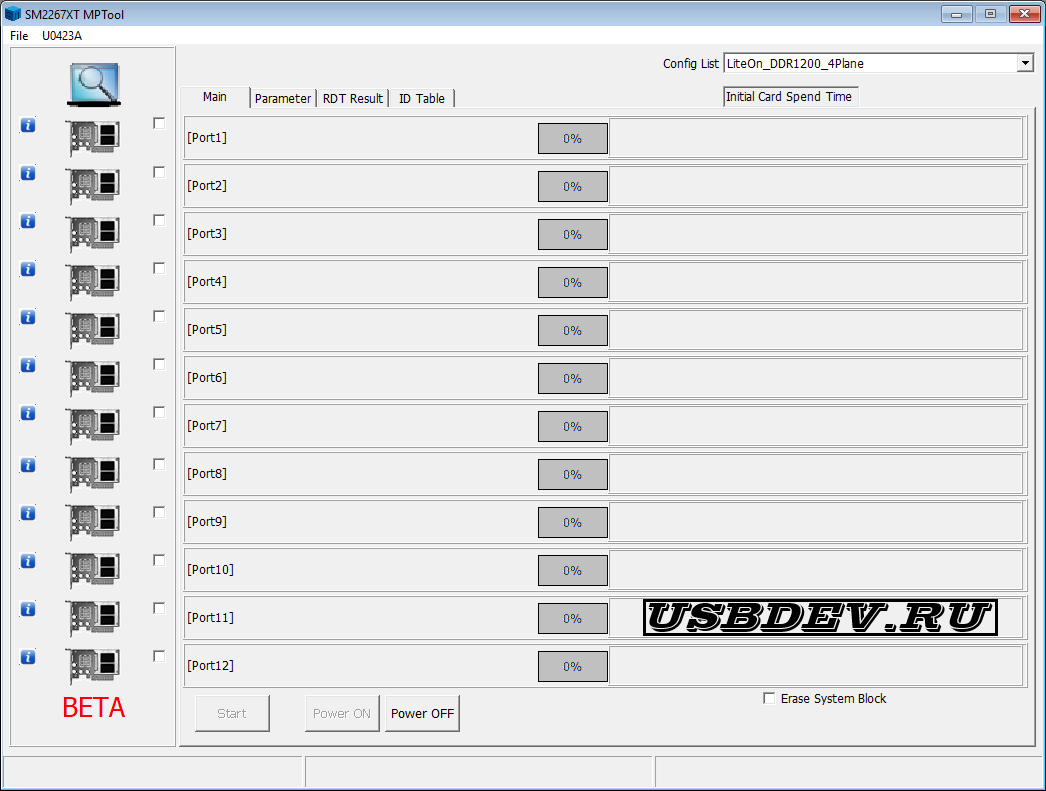Screen dimensions: 1046x791
Task: Open info for Port10 device
Action: 27,561
